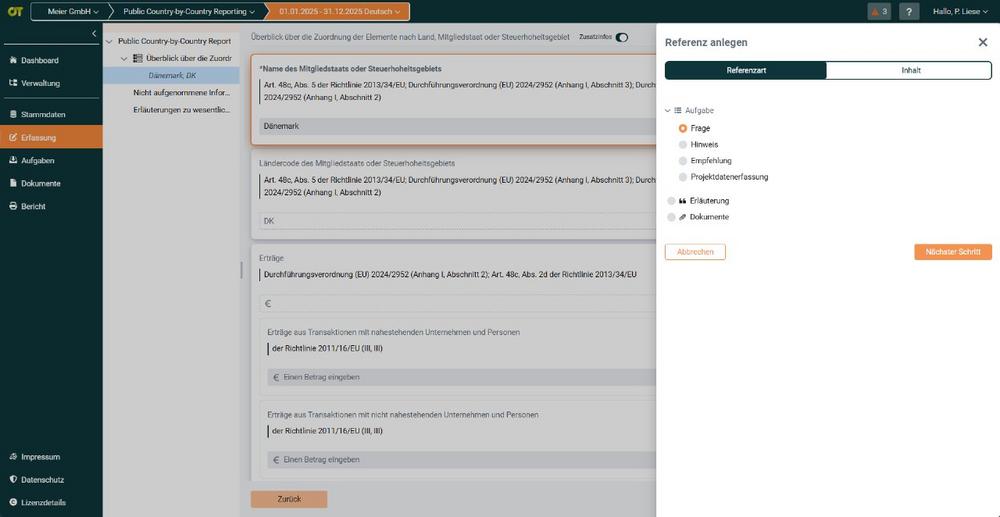Viewport: 1000px width, 517px height.
Task: Toggle the Zusatzinfos switch
Action: click(621, 37)
